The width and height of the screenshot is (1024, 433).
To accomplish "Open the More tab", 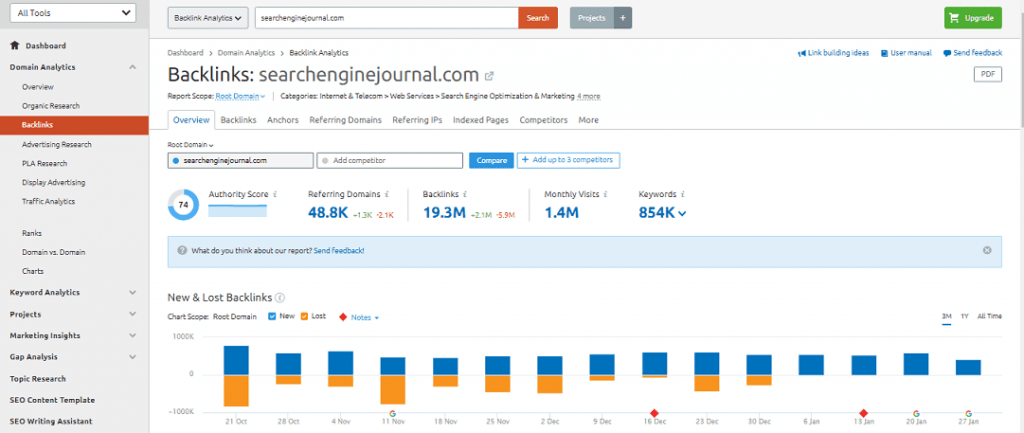I will click(588, 120).
